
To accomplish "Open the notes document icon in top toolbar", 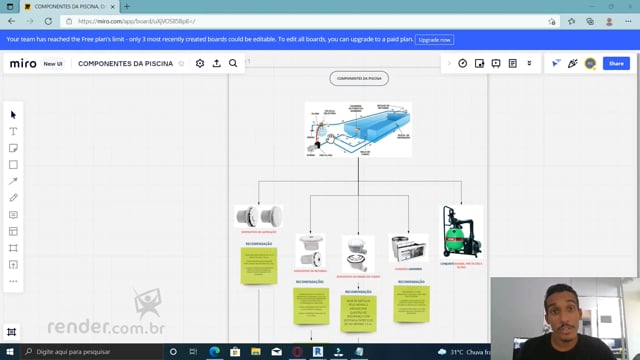I will (513, 63).
